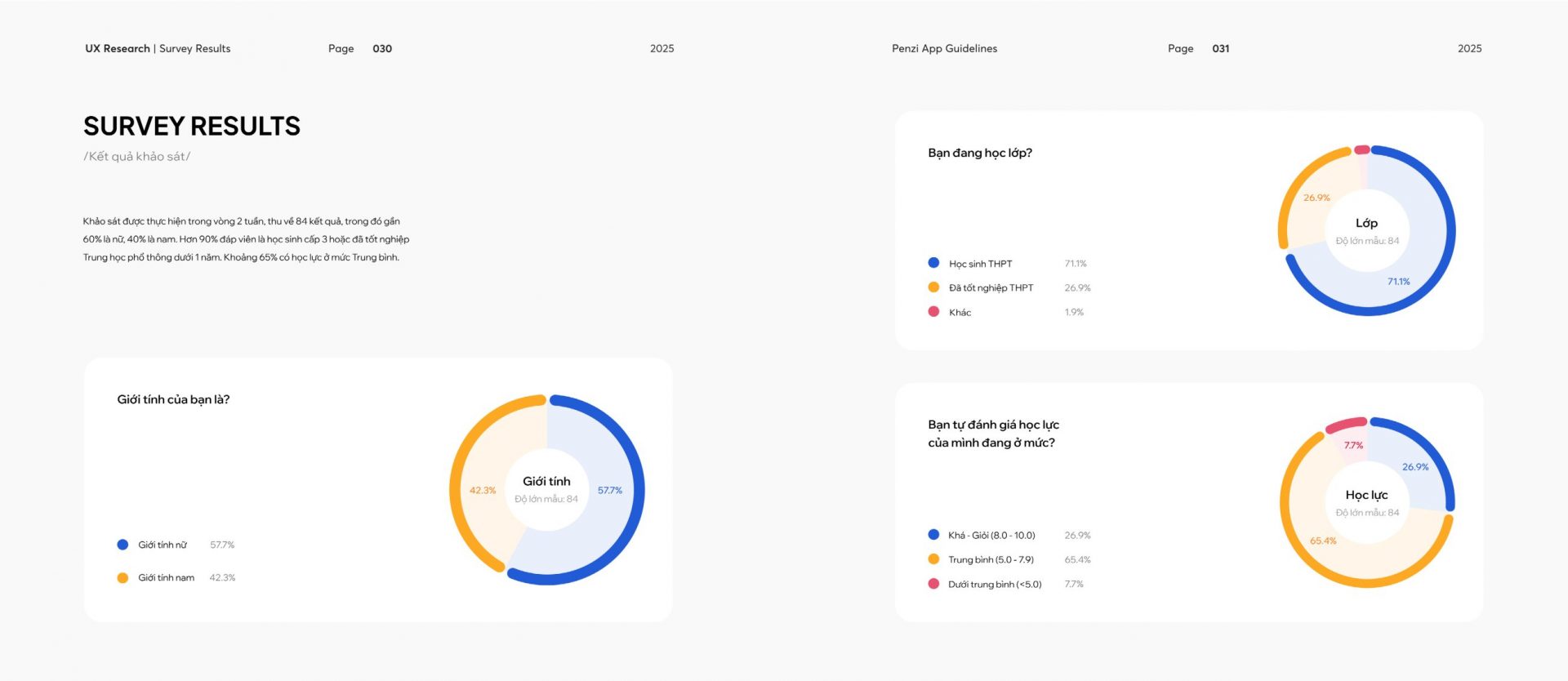This screenshot has width=1568, height=681.
Task: Click the SURVEY RESULTS heading
Action: 192,126
